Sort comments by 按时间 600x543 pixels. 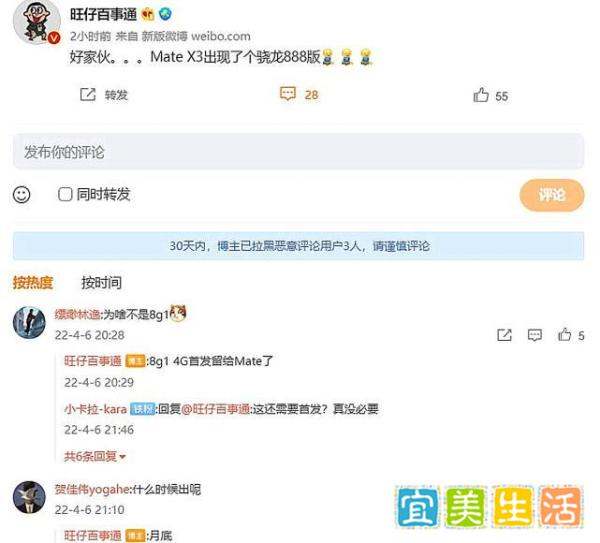[x=101, y=283]
